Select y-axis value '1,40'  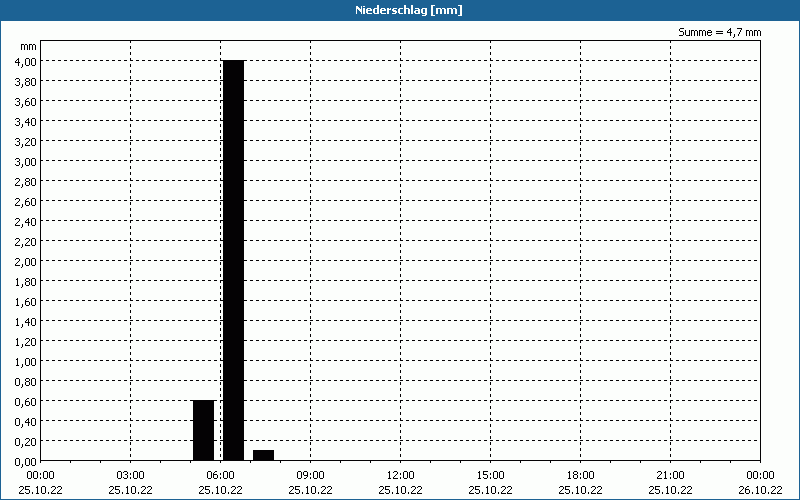point(25,321)
